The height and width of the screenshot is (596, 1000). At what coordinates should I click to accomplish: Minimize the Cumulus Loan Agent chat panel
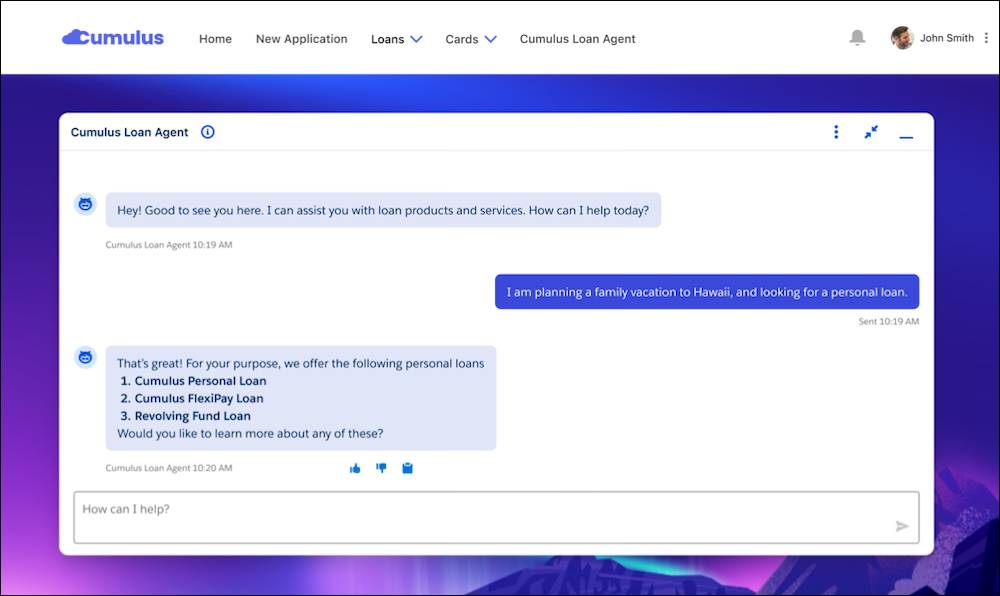click(906, 136)
